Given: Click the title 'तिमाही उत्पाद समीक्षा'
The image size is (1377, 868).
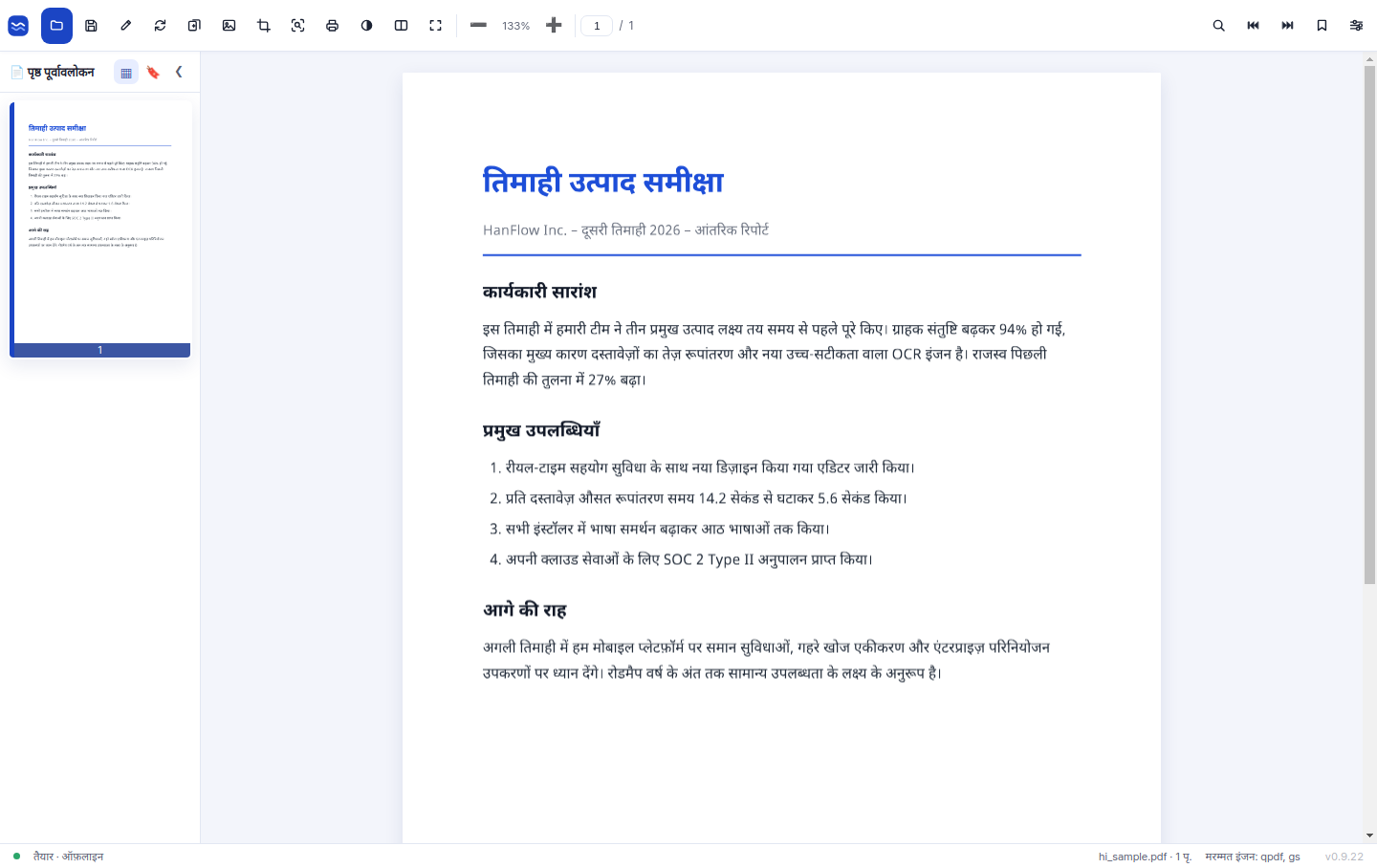Looking at the screenshot, I should (603, 181).
